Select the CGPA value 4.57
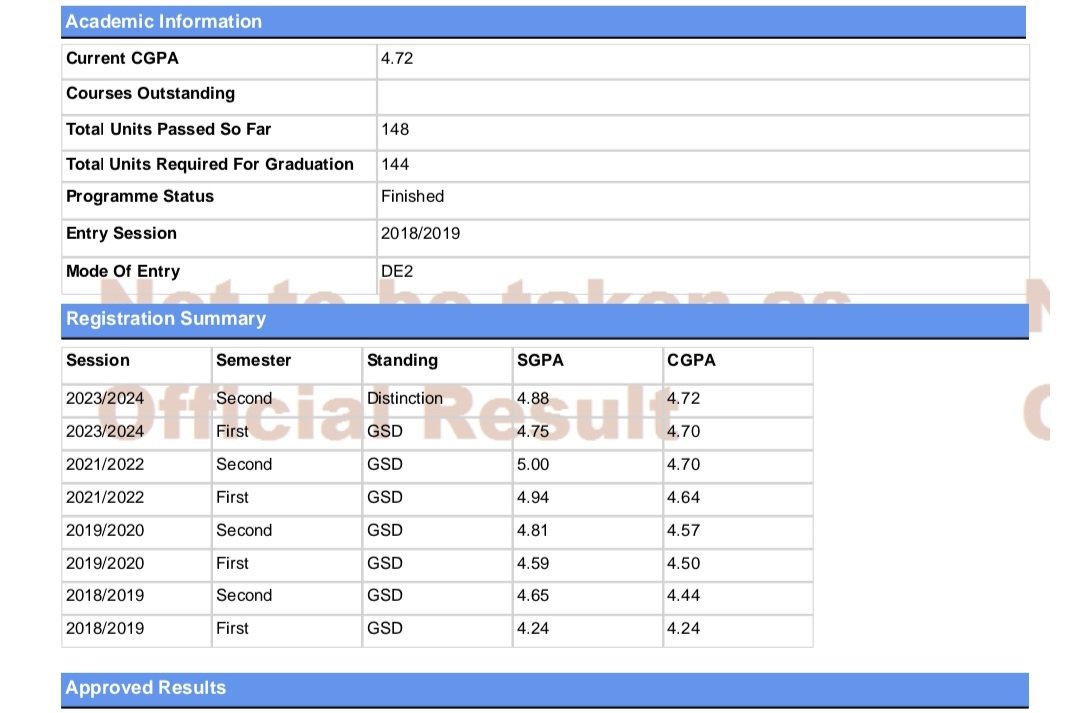Screen dimensions: 1080x713 click(683, 530)
